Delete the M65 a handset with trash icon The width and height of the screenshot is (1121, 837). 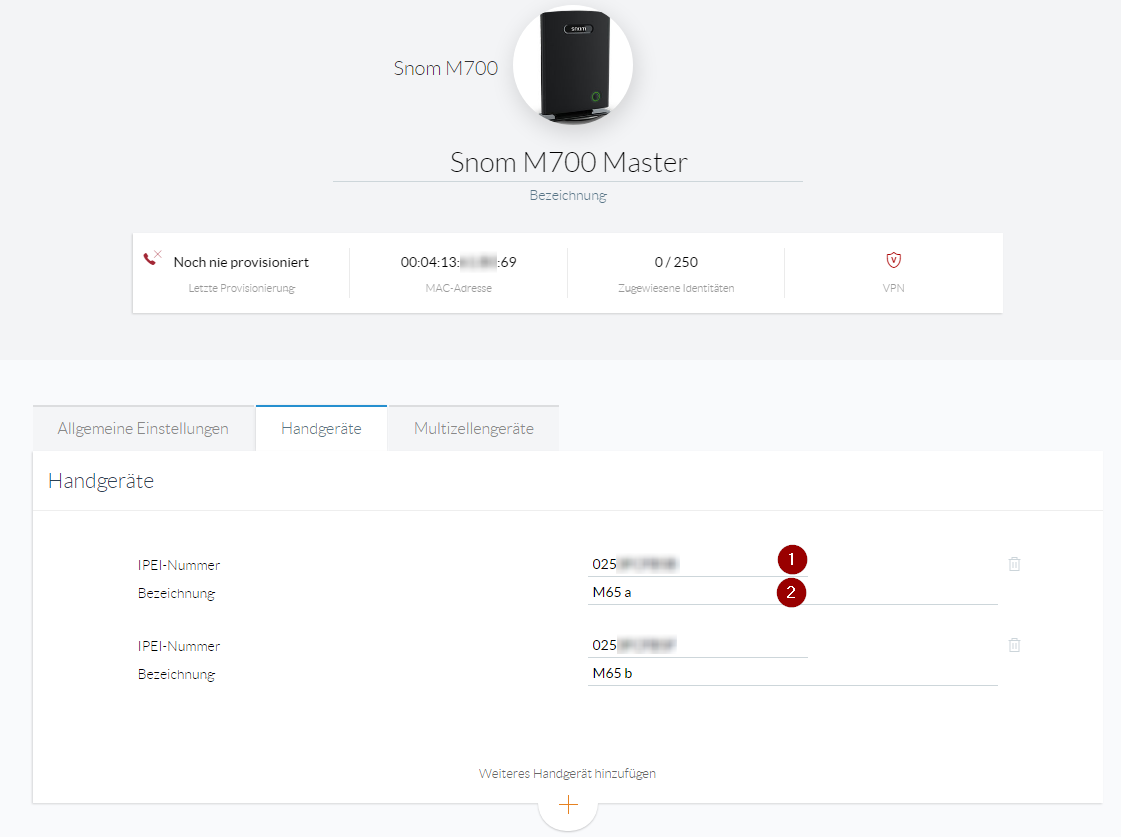(x=1014, y=564)
